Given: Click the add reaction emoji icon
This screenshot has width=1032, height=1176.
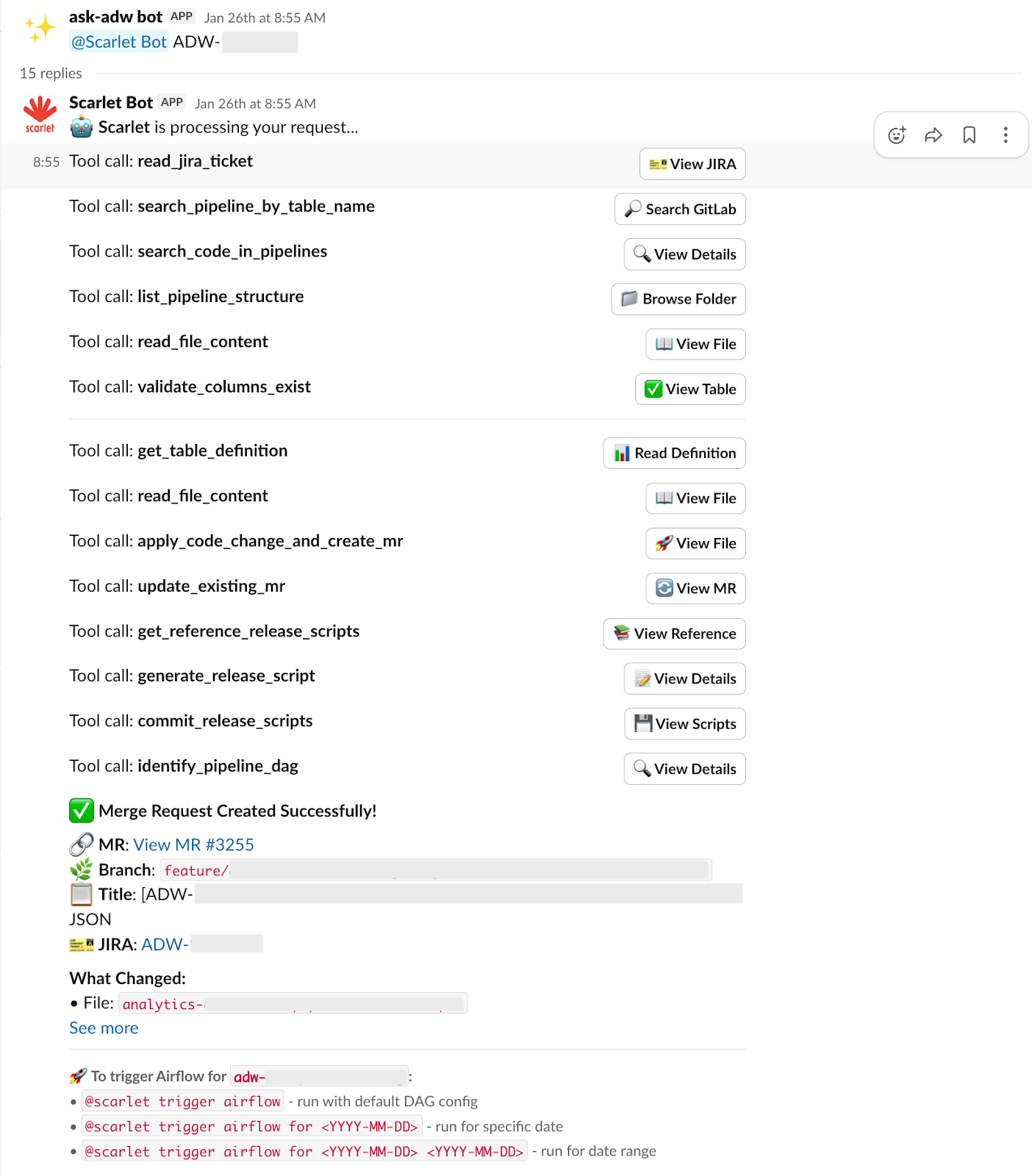Looking at the screenshot, I should [897, 135].
